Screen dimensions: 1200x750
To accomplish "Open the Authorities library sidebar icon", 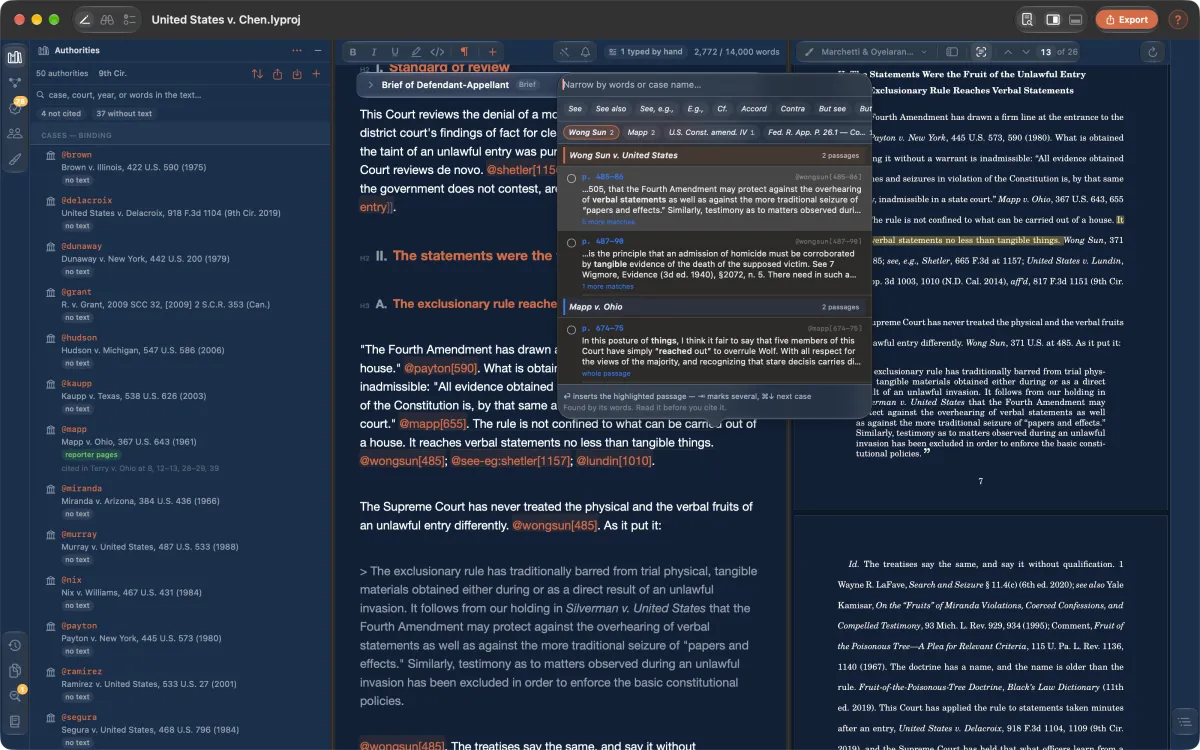I will [15, 57].
